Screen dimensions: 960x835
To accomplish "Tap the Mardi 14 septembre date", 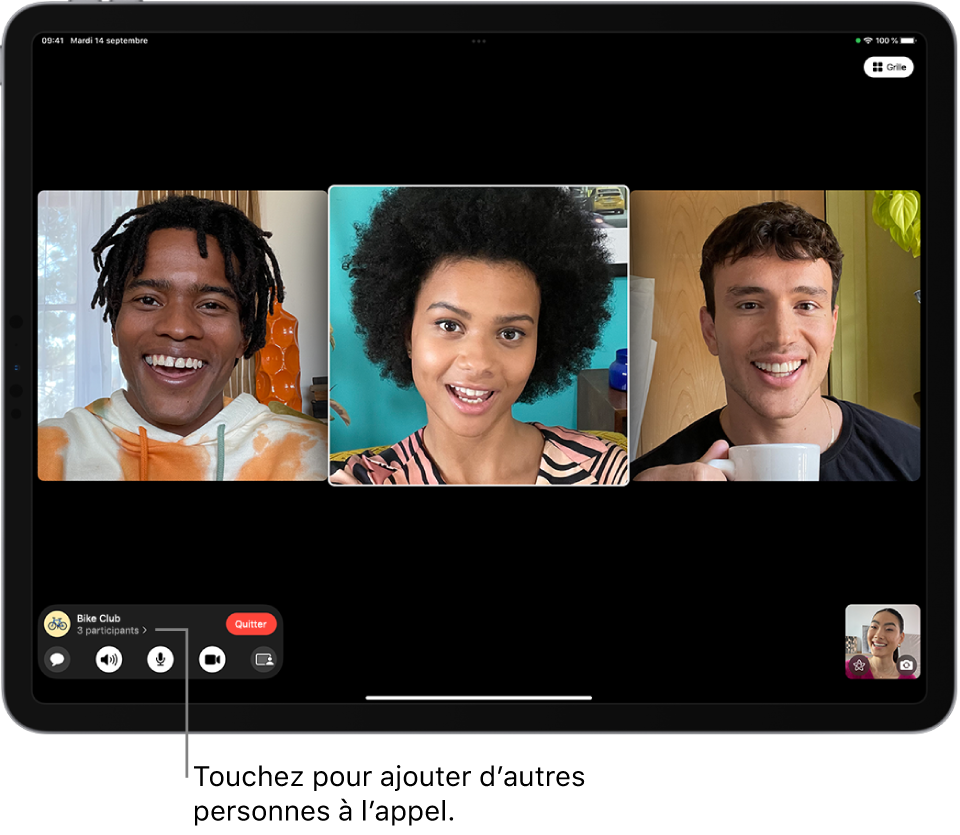I will click(109, 41).
